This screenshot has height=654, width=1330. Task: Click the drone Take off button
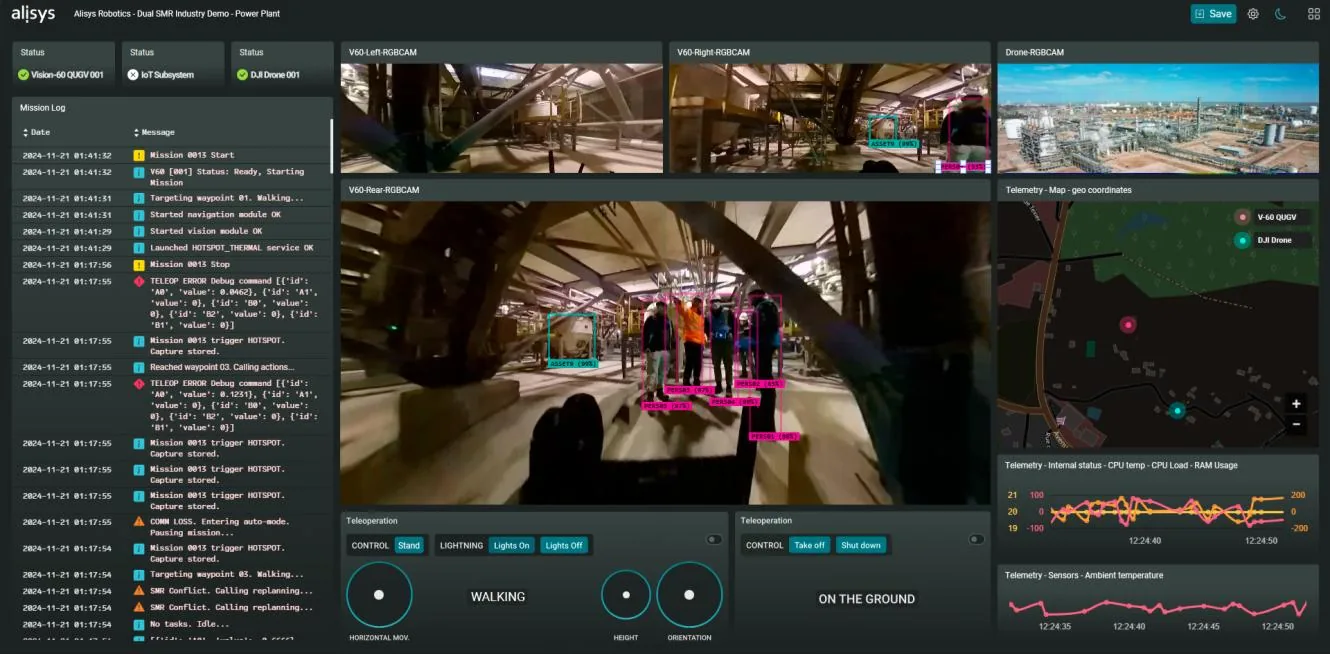(809, 545)
